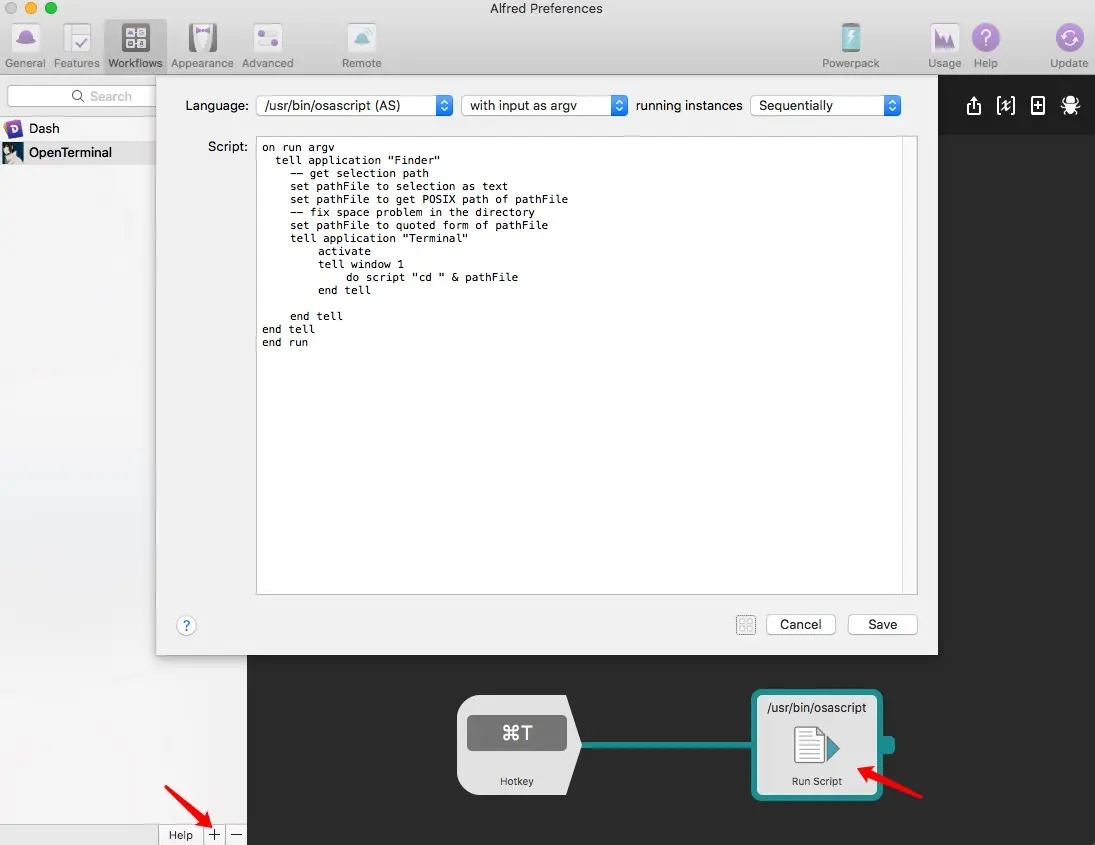Add a new workflow with plus button
The height and width of the screenshot is (845, 1095).
click(x=214, y=835)
